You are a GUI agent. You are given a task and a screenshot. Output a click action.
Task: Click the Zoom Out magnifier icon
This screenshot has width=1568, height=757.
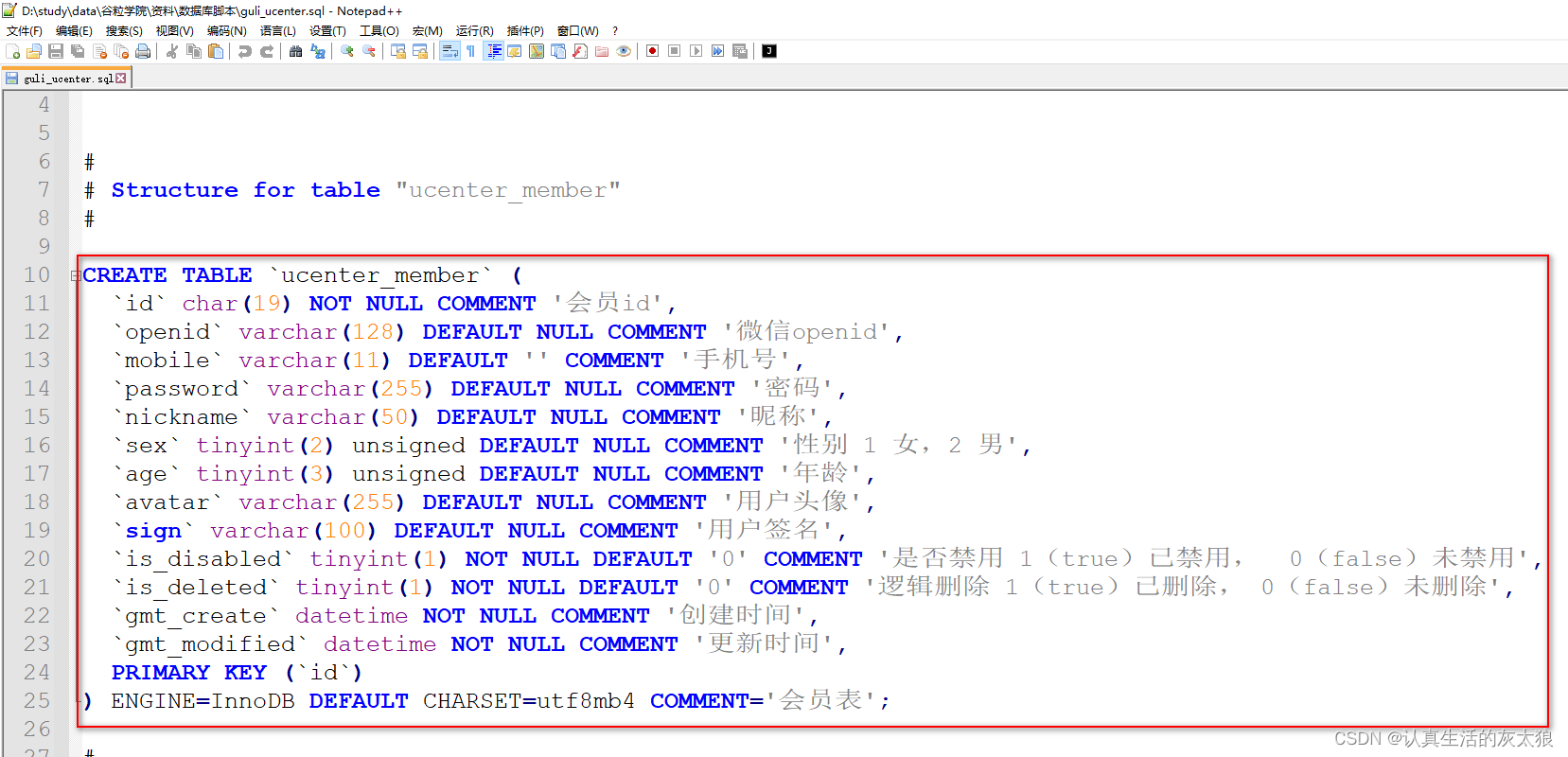[369, 51]
